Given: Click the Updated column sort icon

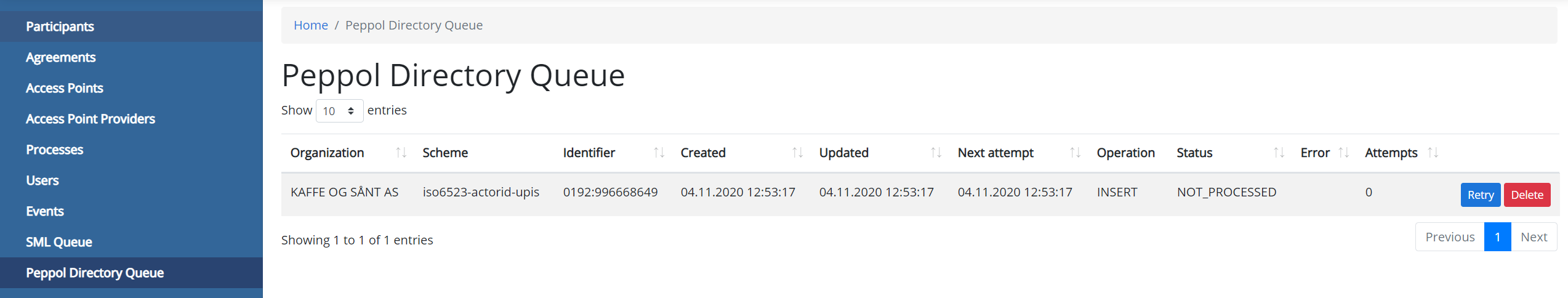Looking at the screenshot, I should click(936, 153).
